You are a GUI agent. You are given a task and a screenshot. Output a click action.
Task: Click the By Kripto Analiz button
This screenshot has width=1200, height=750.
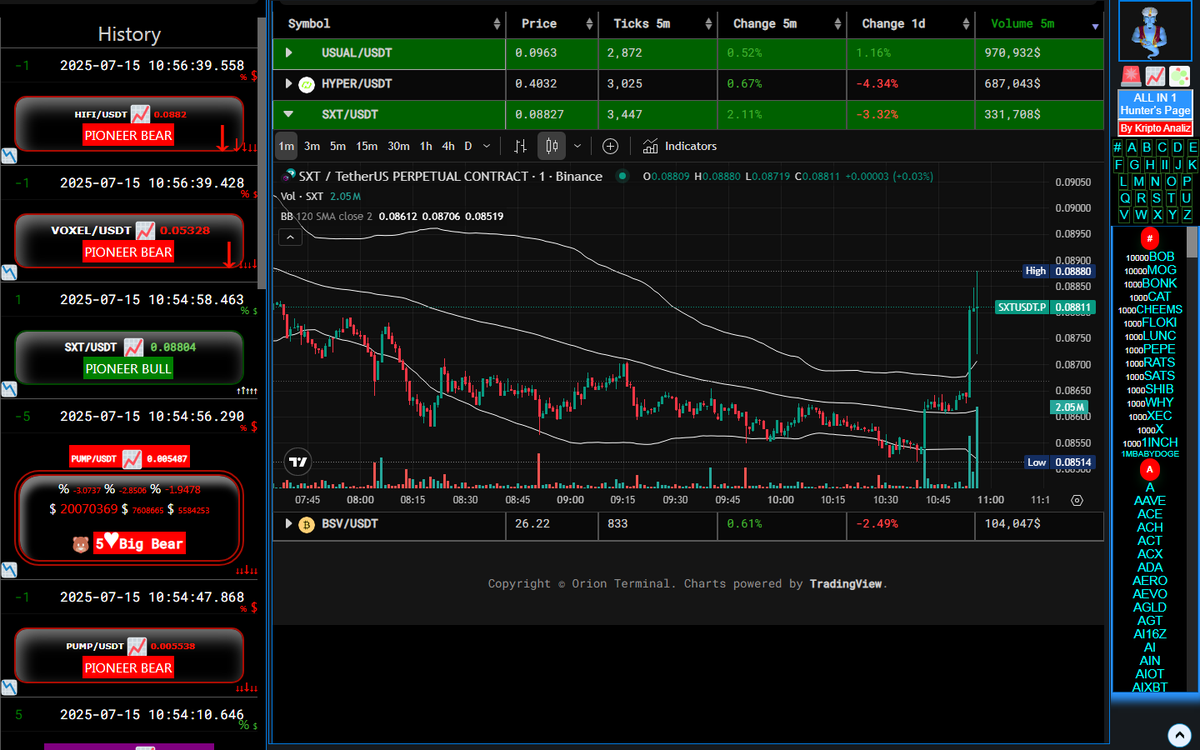pos(1155,128)
